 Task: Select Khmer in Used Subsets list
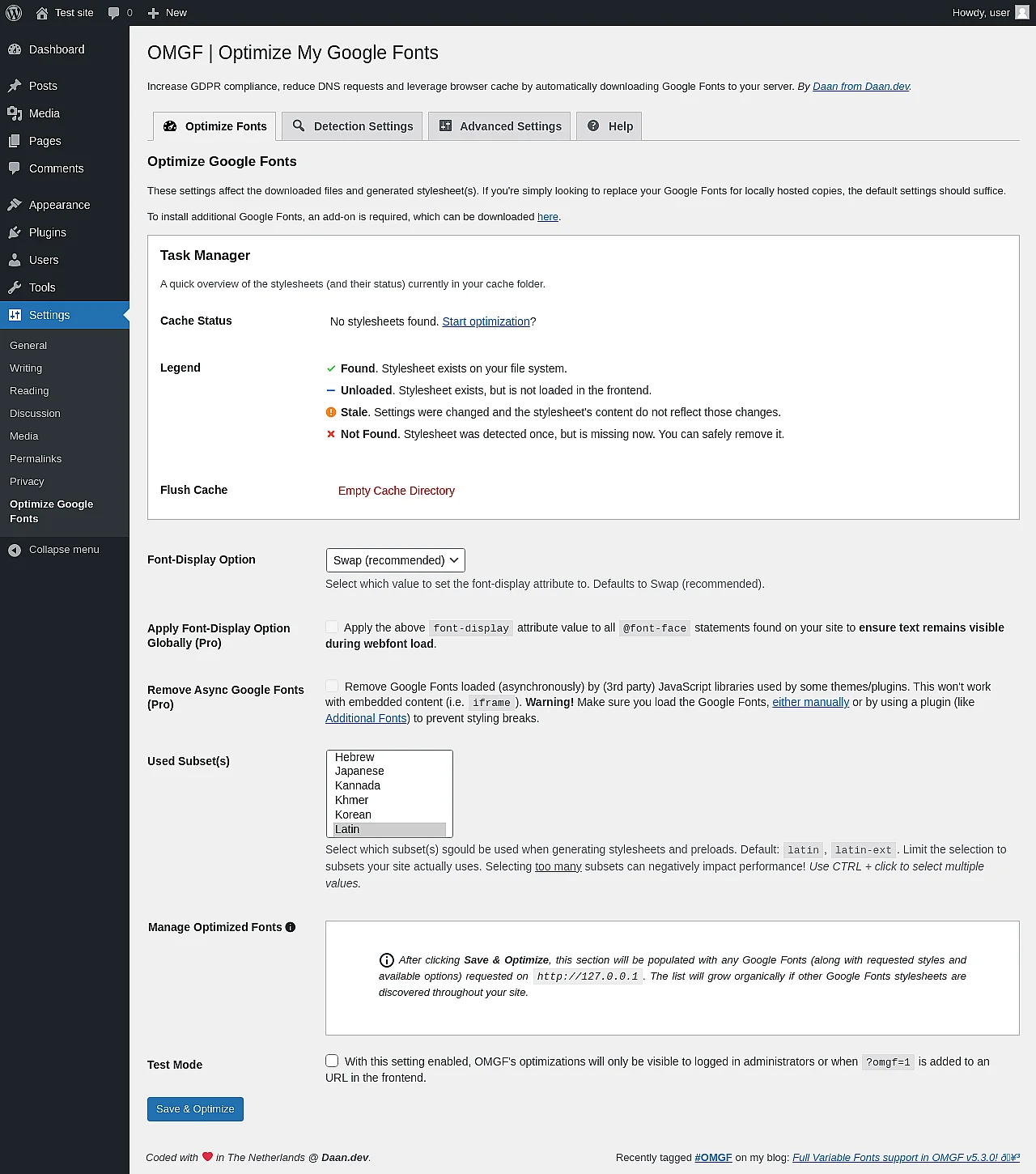[x=389, y=800]
